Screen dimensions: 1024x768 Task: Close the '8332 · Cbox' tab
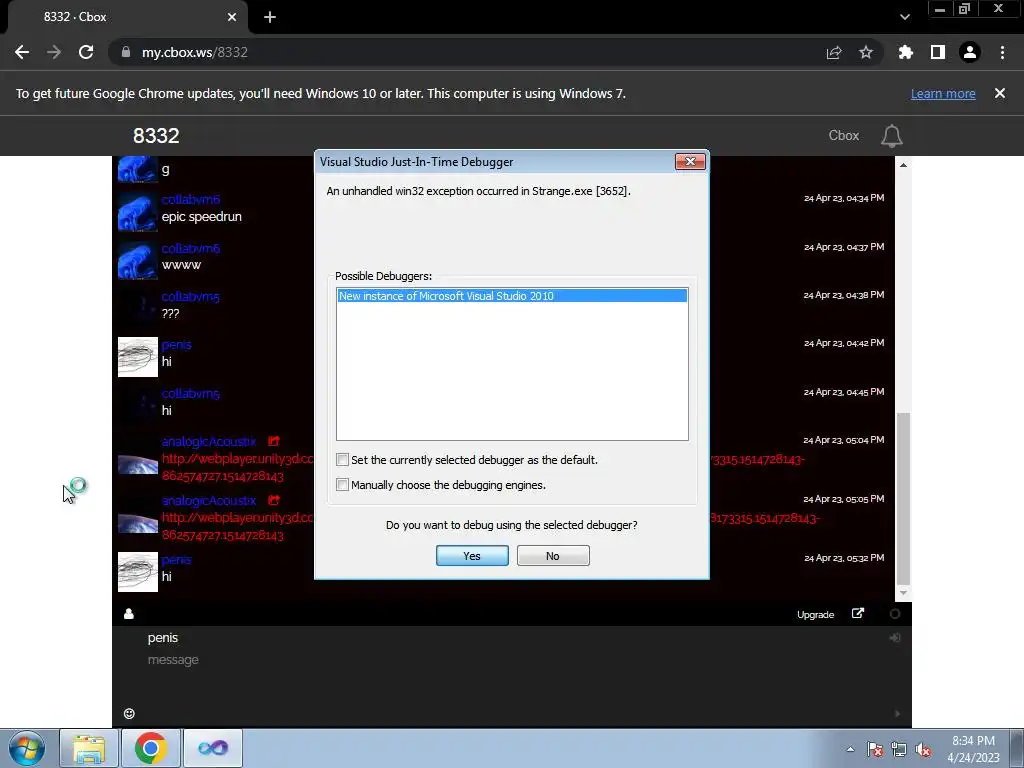tap(232, 17)
